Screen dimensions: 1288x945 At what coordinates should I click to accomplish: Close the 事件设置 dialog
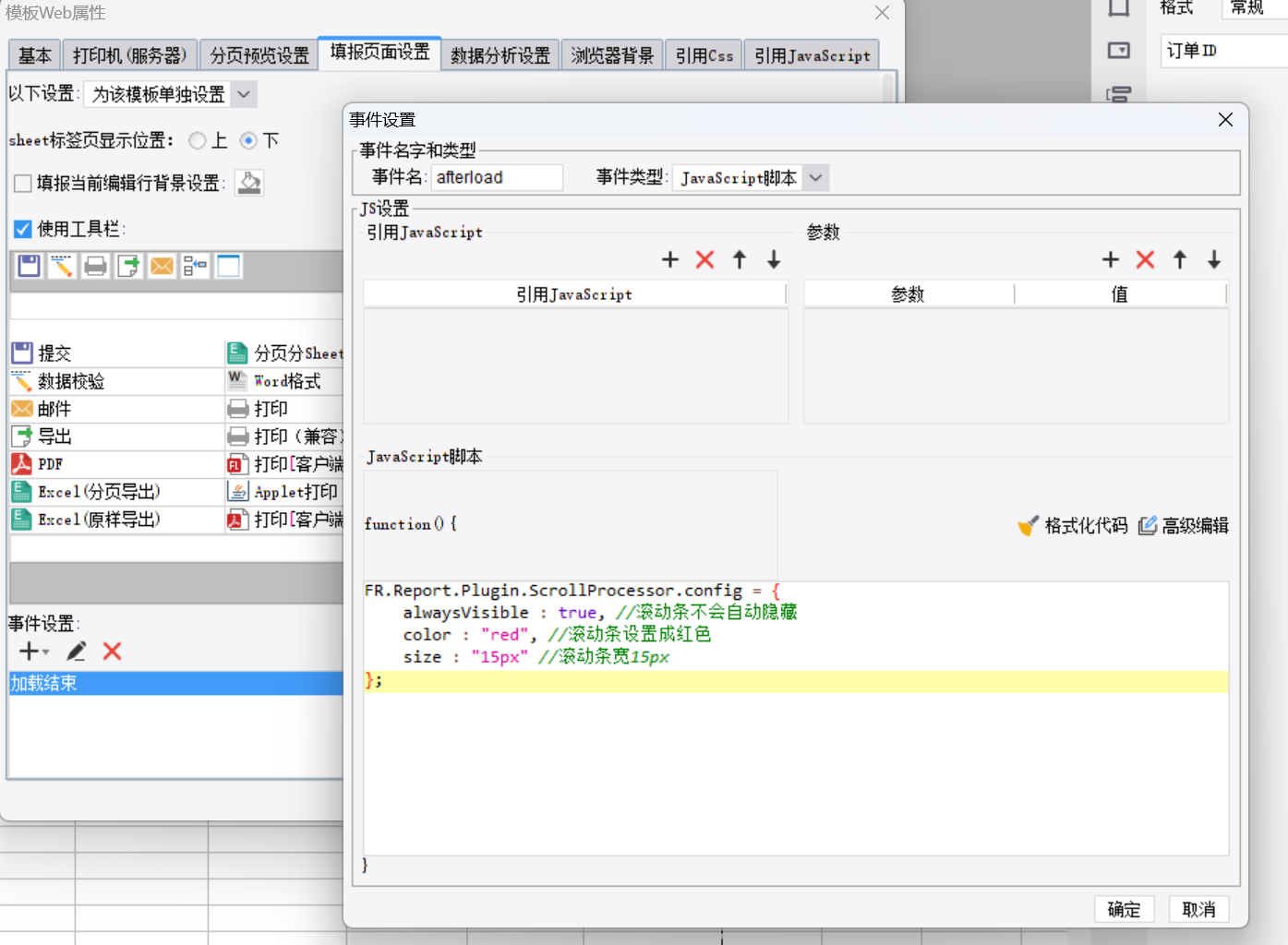click(1225, 120)
